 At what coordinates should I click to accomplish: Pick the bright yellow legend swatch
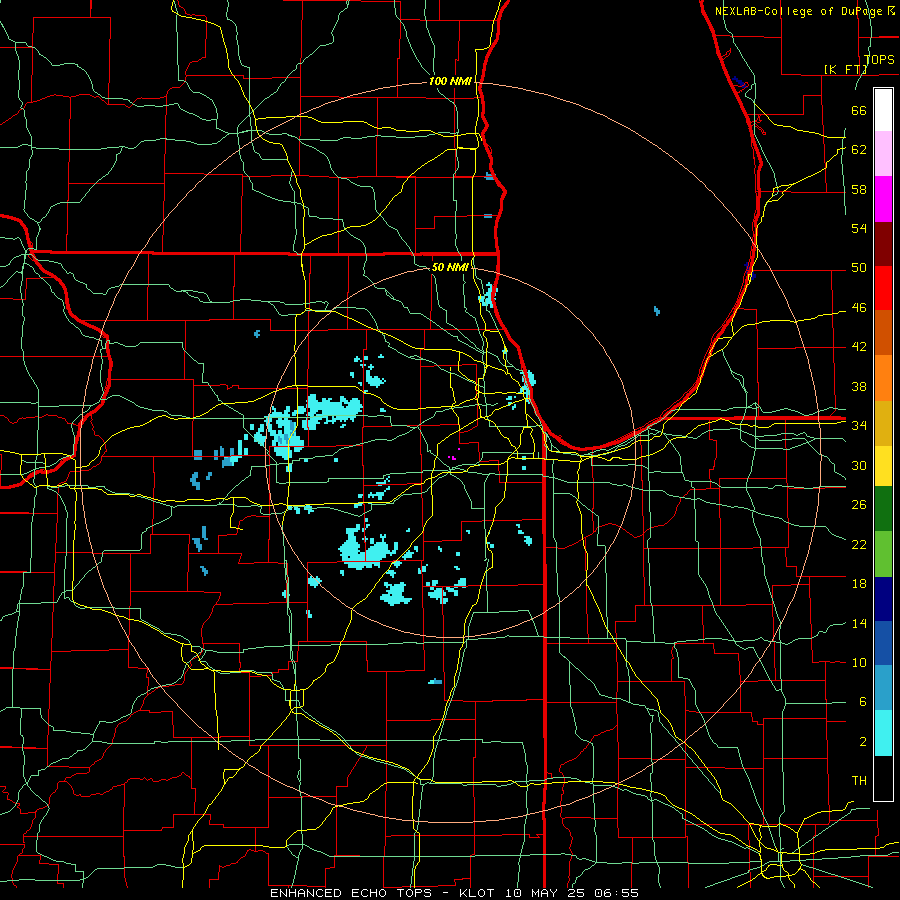(x=883, y=466)
